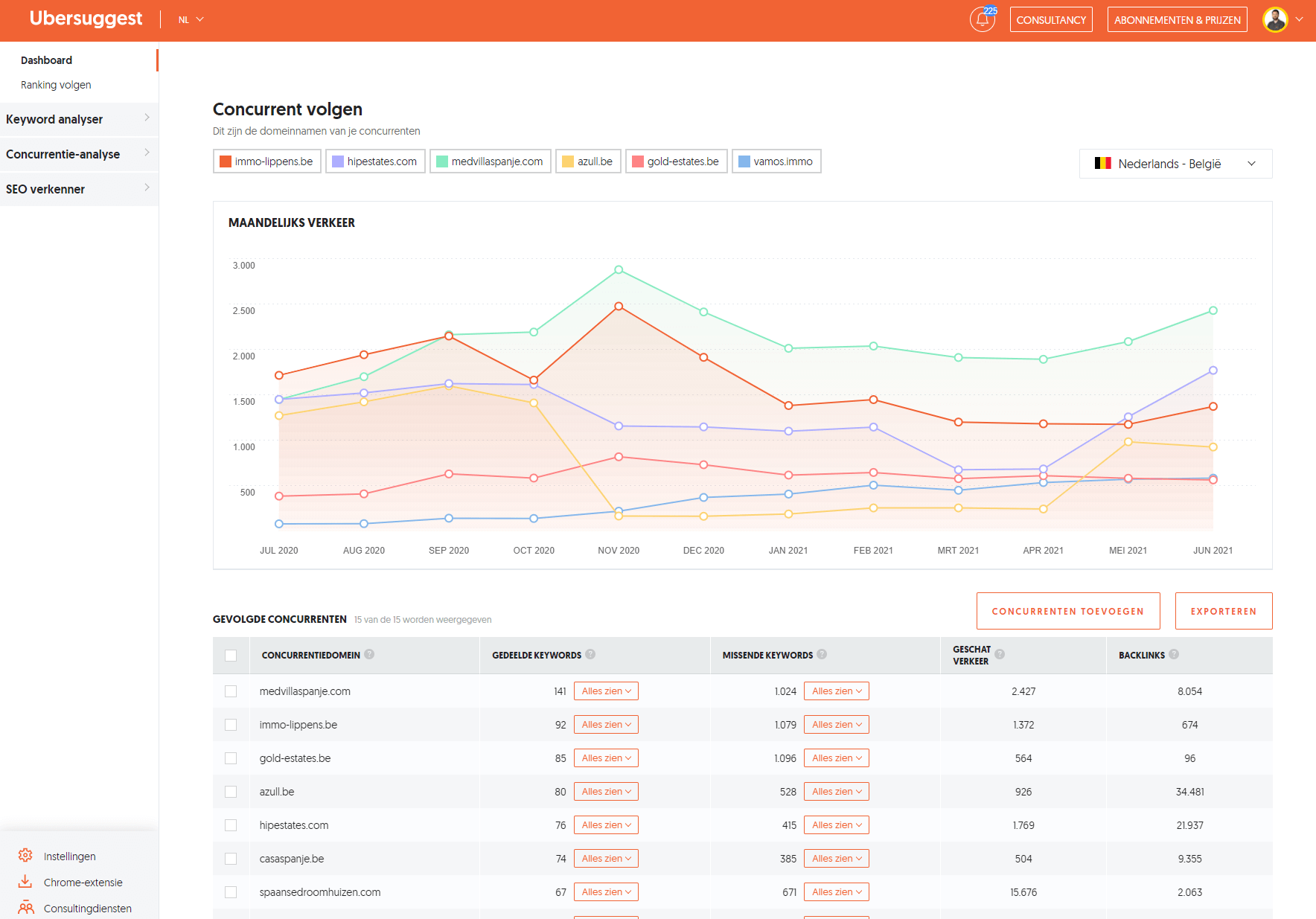Open Chrome-extensie link in sidebar
The image size is (1316, 919).
[83, 883]
